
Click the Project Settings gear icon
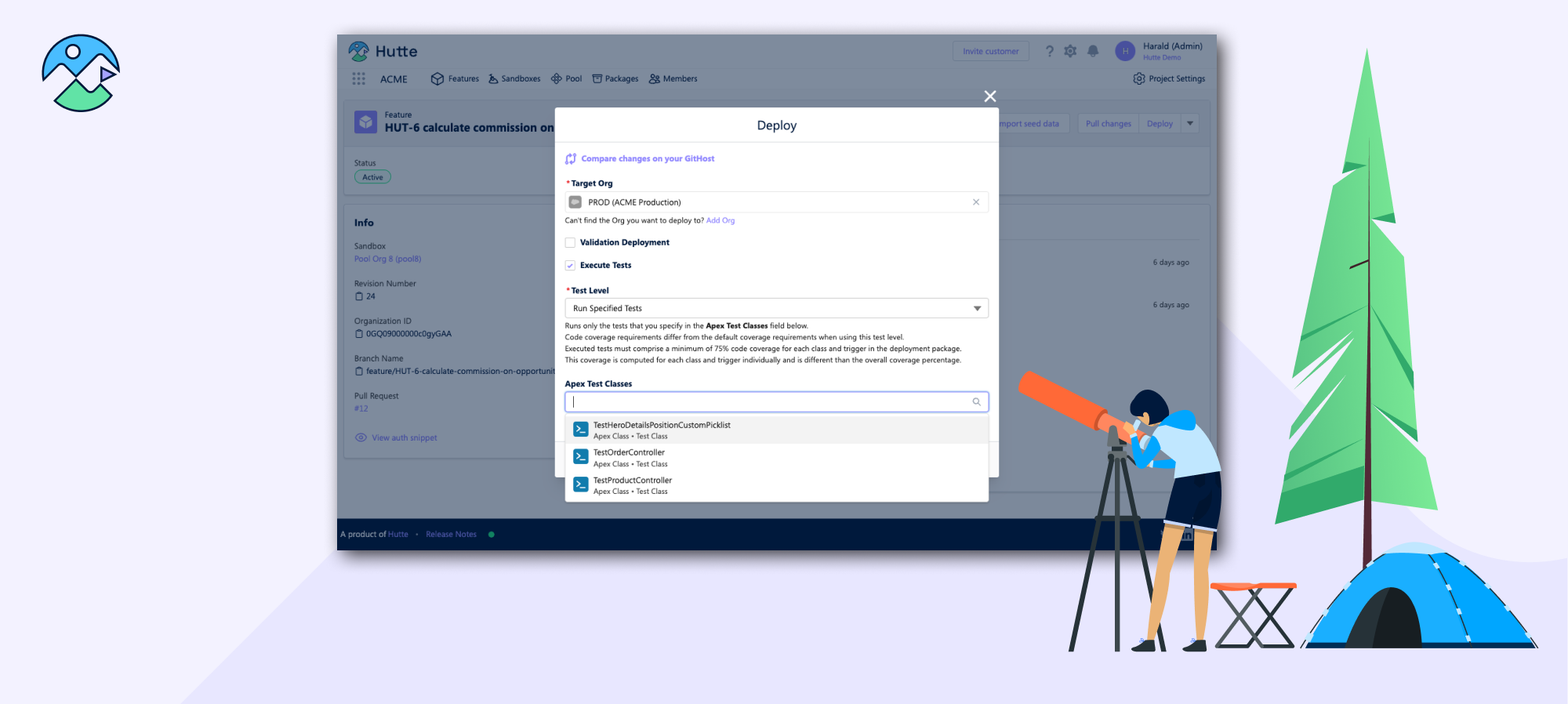(1139, 78)
